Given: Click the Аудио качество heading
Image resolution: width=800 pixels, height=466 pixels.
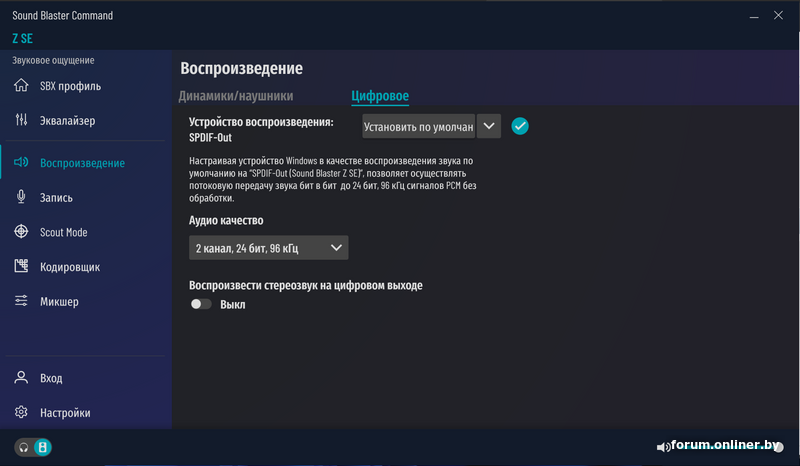Looking at the screenshot, I should click(x=226, y=220).
